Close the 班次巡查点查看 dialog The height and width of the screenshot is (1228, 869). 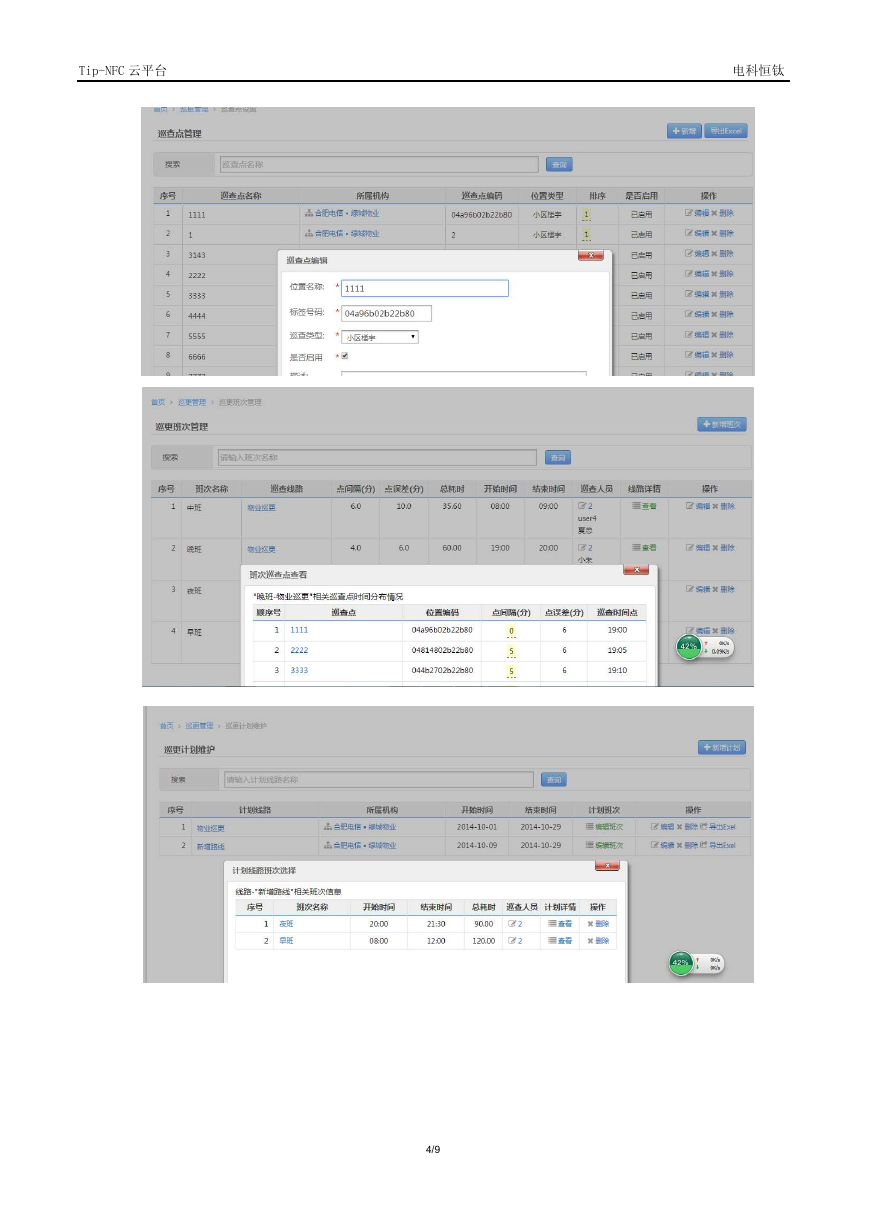pyautogui.click(x=636, y=570)
